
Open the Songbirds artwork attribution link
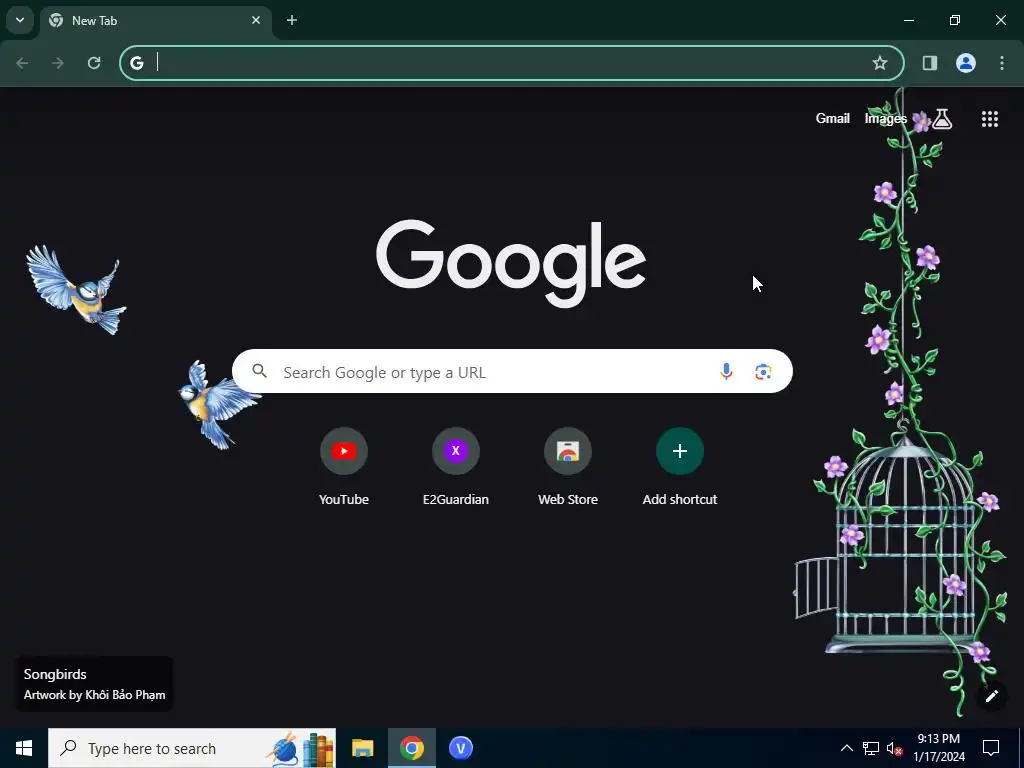(94, 684)
